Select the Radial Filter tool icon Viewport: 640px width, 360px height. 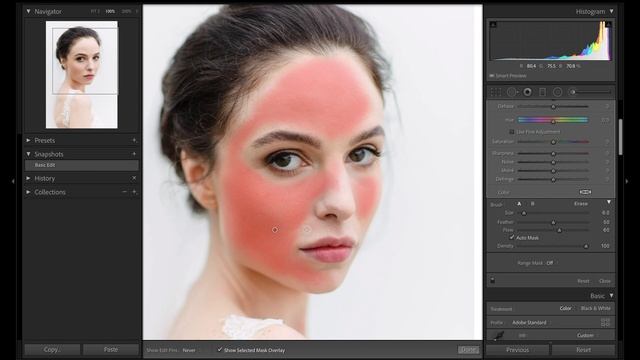coord(558,92)
